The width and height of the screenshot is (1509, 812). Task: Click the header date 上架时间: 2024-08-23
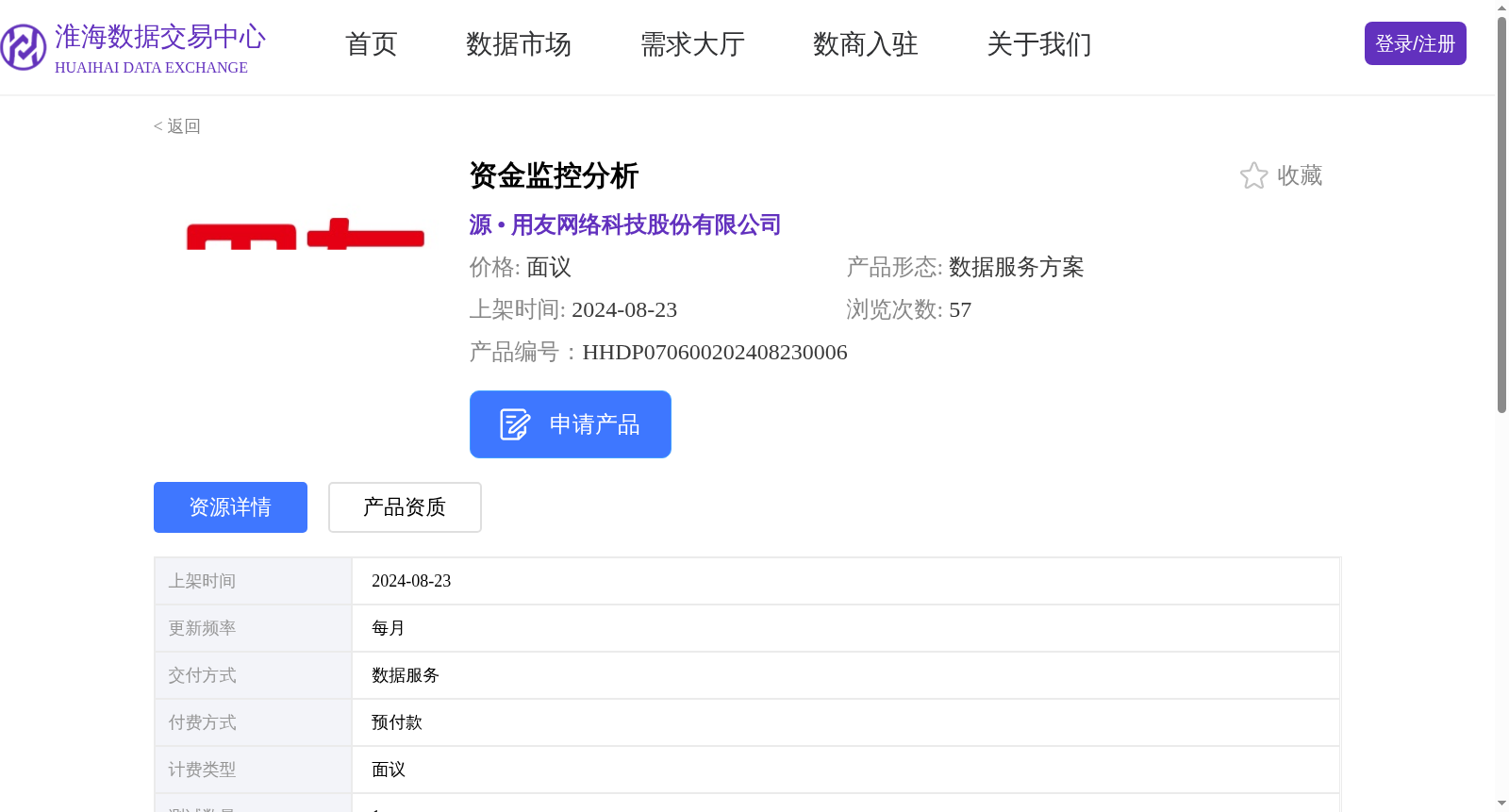[x=573, y=310]
